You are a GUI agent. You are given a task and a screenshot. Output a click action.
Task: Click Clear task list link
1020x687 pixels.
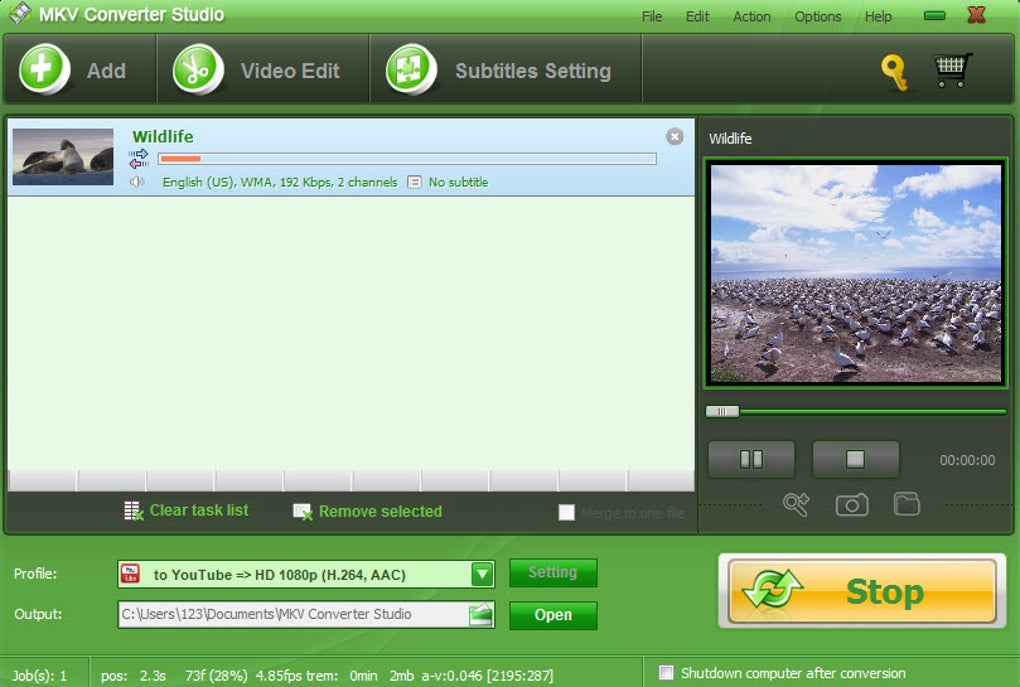(x=199, y=511)
